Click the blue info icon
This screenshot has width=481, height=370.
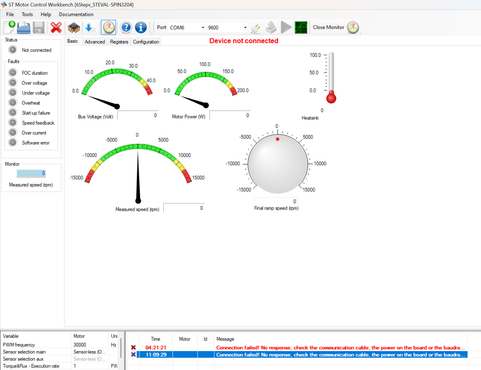point(141,27)
